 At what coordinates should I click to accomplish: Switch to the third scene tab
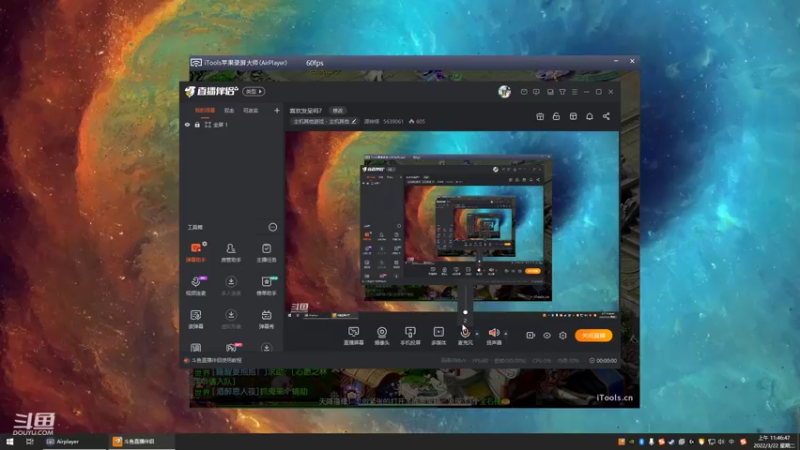[251, 110]
